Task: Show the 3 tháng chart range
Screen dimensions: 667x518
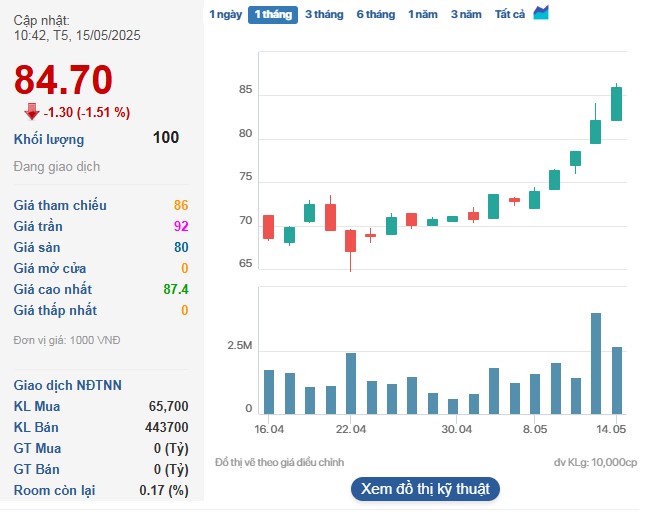Action: tap(324, 14)
